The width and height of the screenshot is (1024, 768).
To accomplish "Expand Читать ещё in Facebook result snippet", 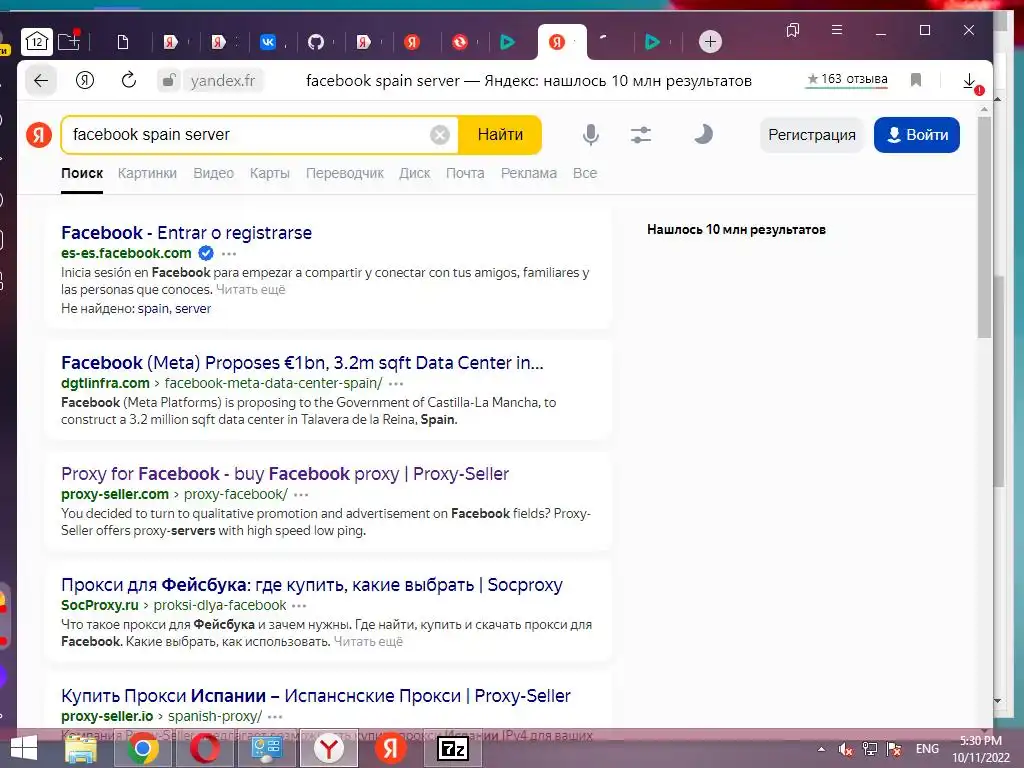I will 251,289.
